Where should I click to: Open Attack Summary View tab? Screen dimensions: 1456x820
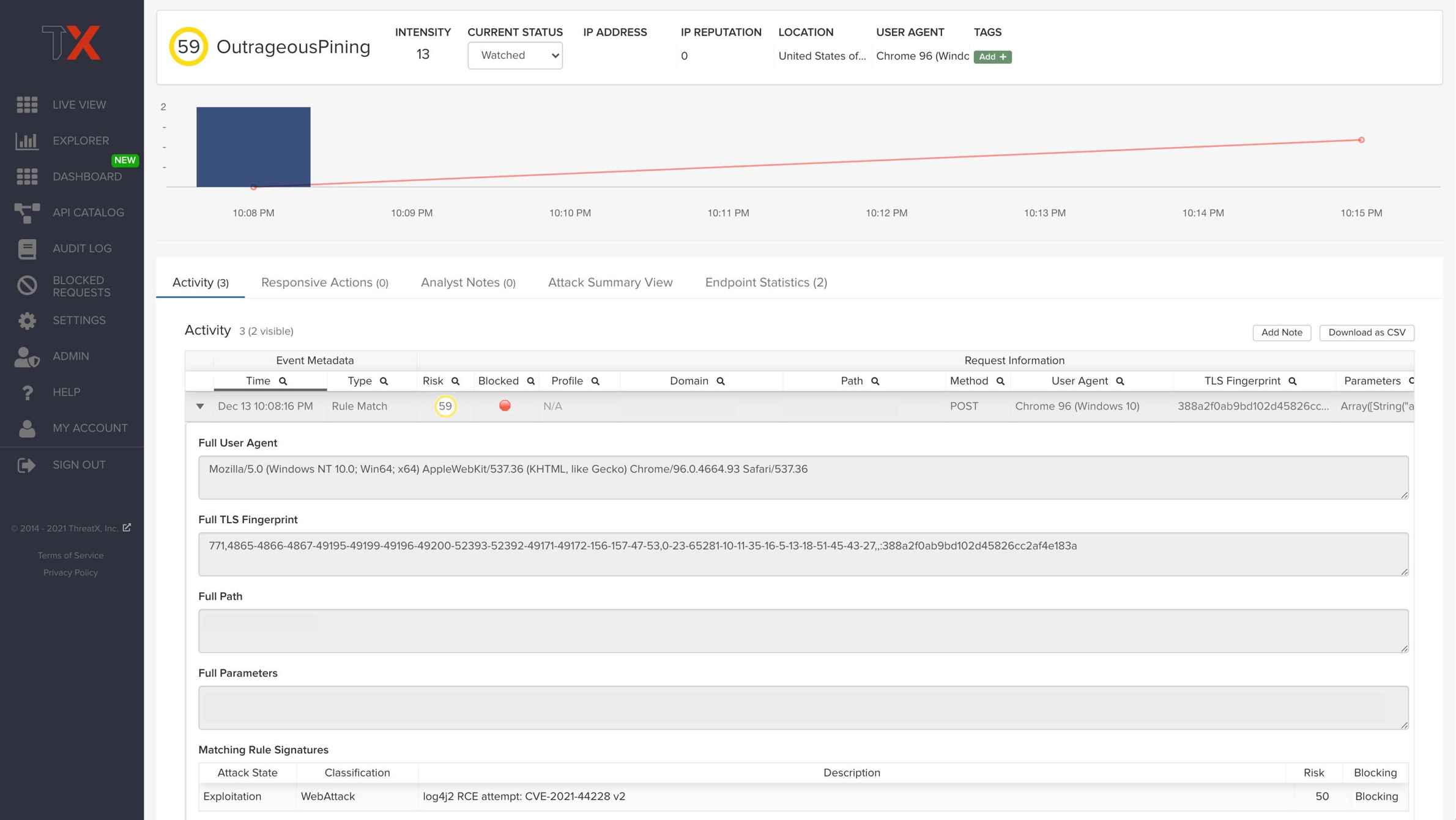pyautogui.click(x=610, y=283)
